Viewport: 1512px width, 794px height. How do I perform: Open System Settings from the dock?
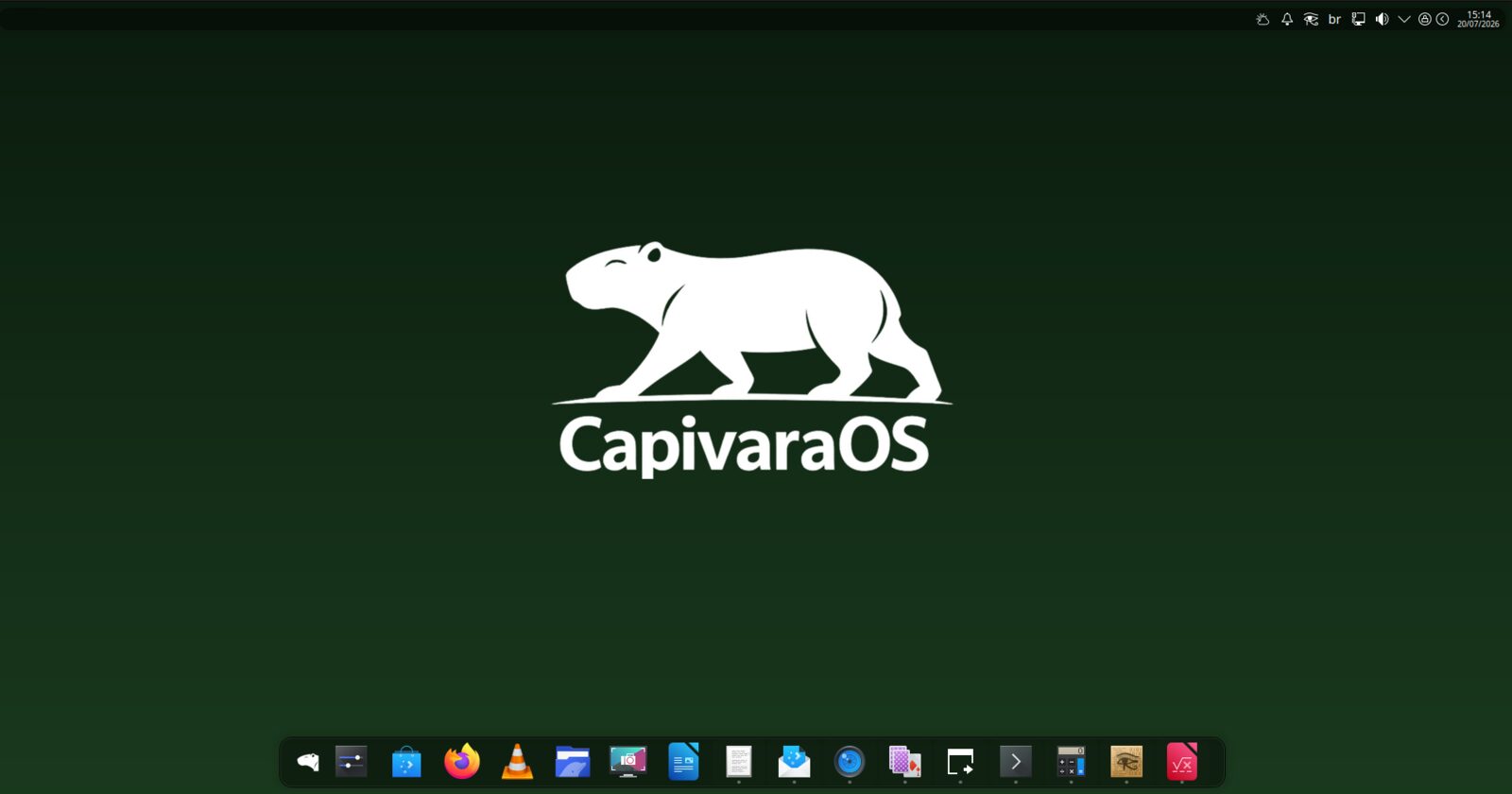(x=351, y=762)
